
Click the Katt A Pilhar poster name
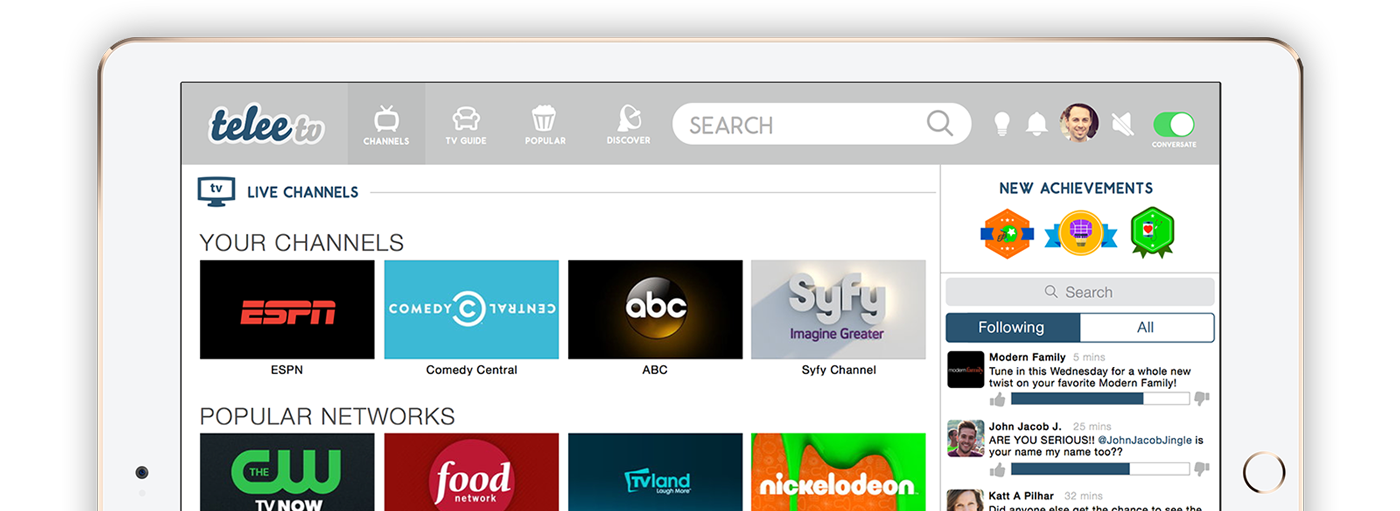click(x=1022, y=495)
